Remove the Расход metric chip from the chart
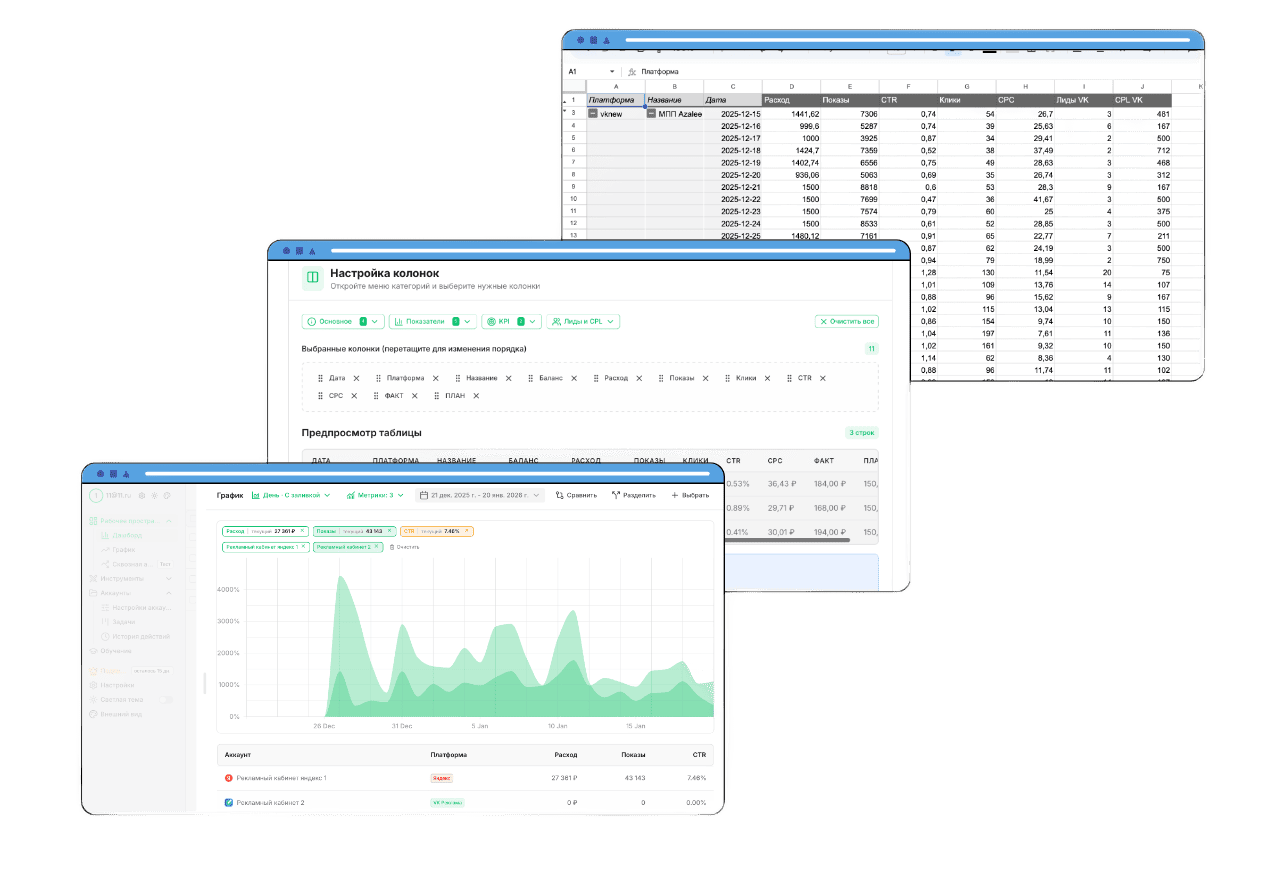Viewport: 1264px width, 880px height. coord(304,531)
